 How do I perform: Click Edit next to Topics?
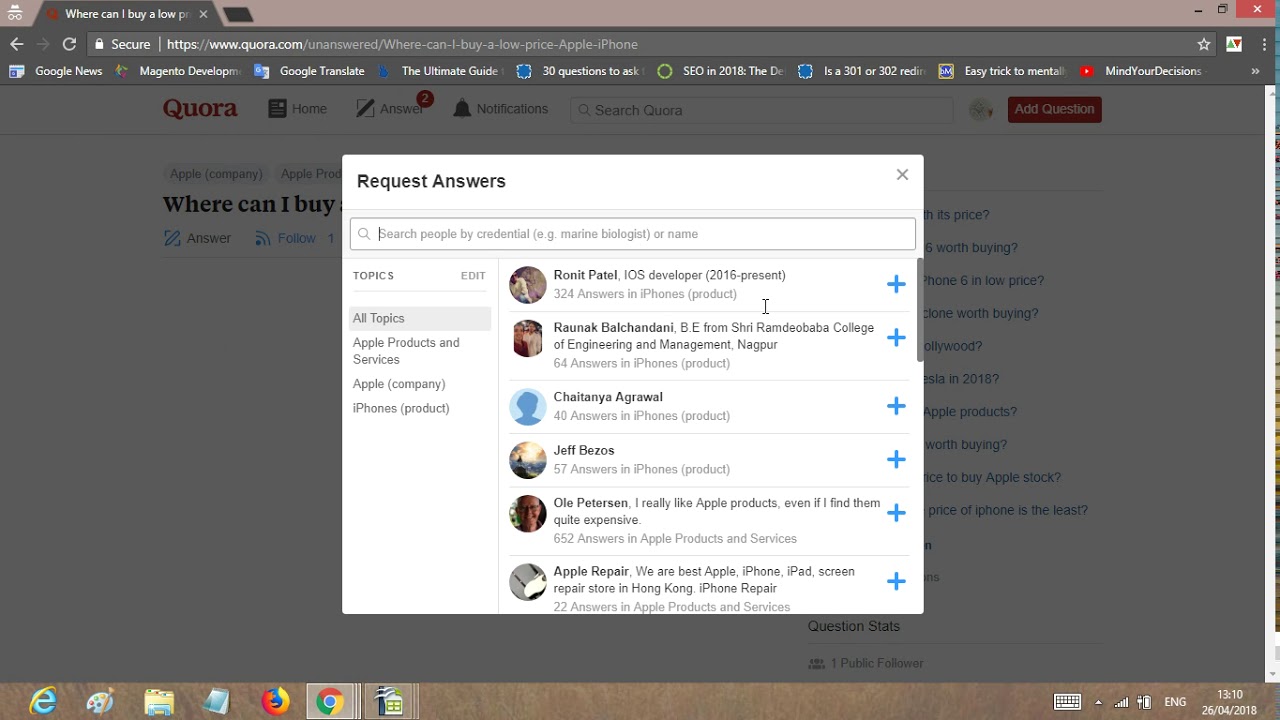click(473, 275)
